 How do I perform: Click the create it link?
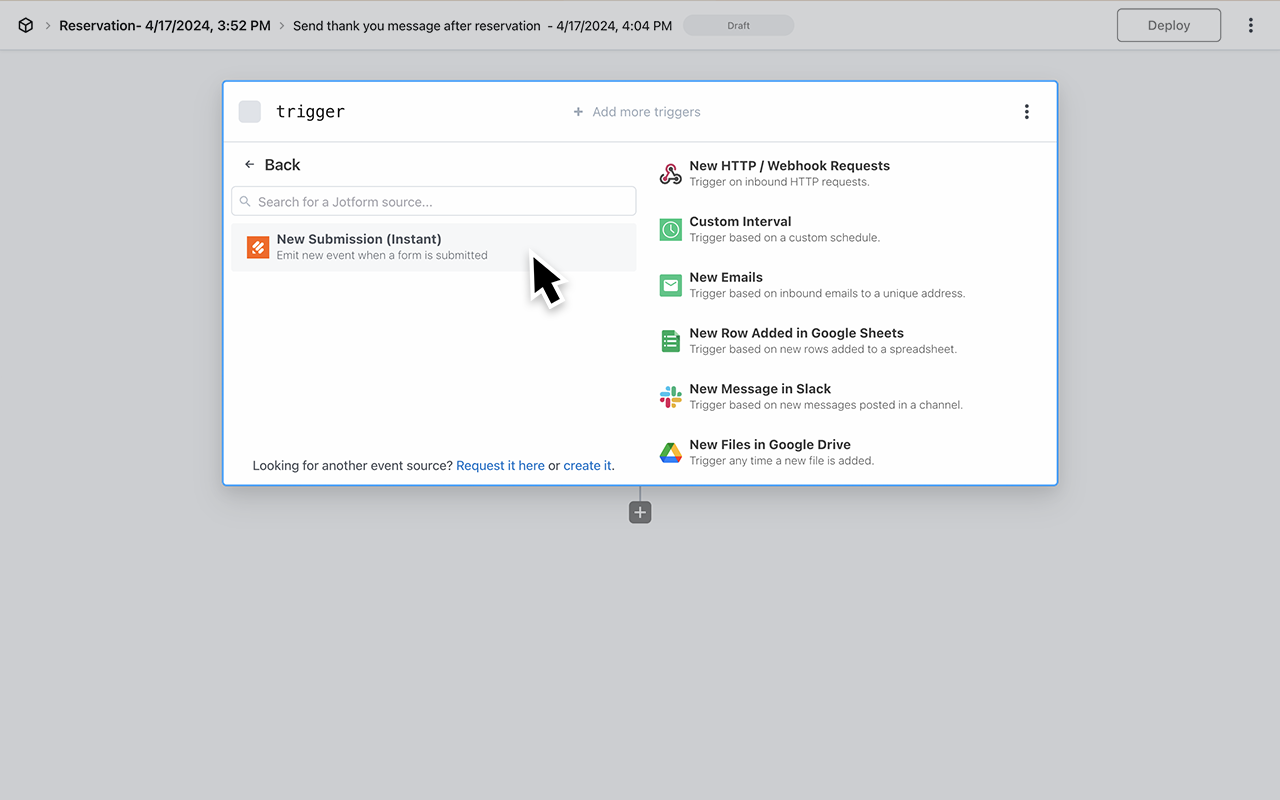click(x=585, y=465)
